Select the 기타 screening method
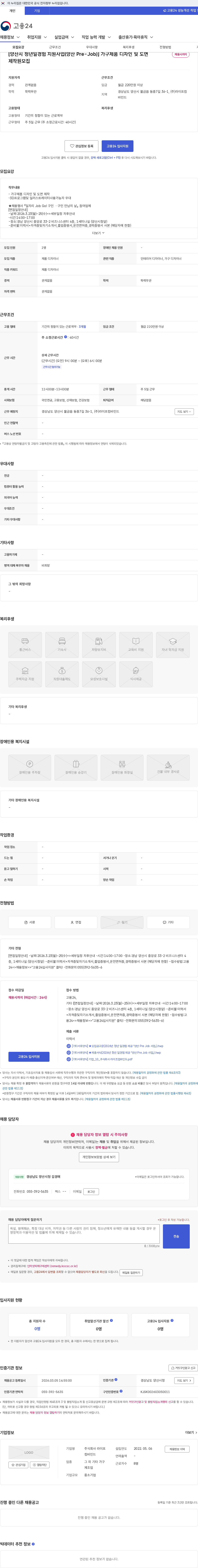This screenshot has height=1568, width=198. coord(168,922)
